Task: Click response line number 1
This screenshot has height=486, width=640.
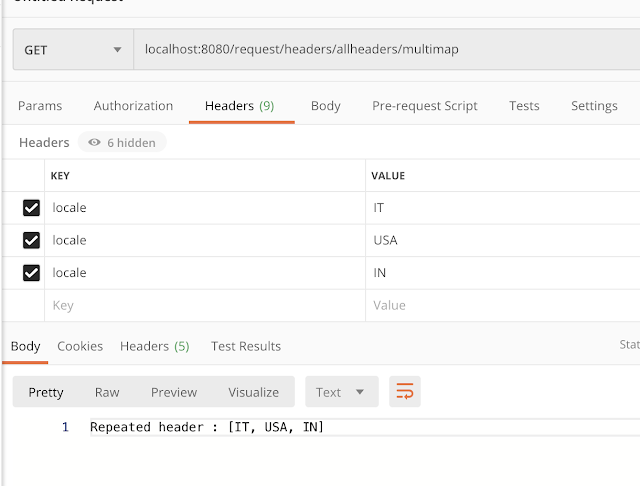Action: (x=65, y=427)
